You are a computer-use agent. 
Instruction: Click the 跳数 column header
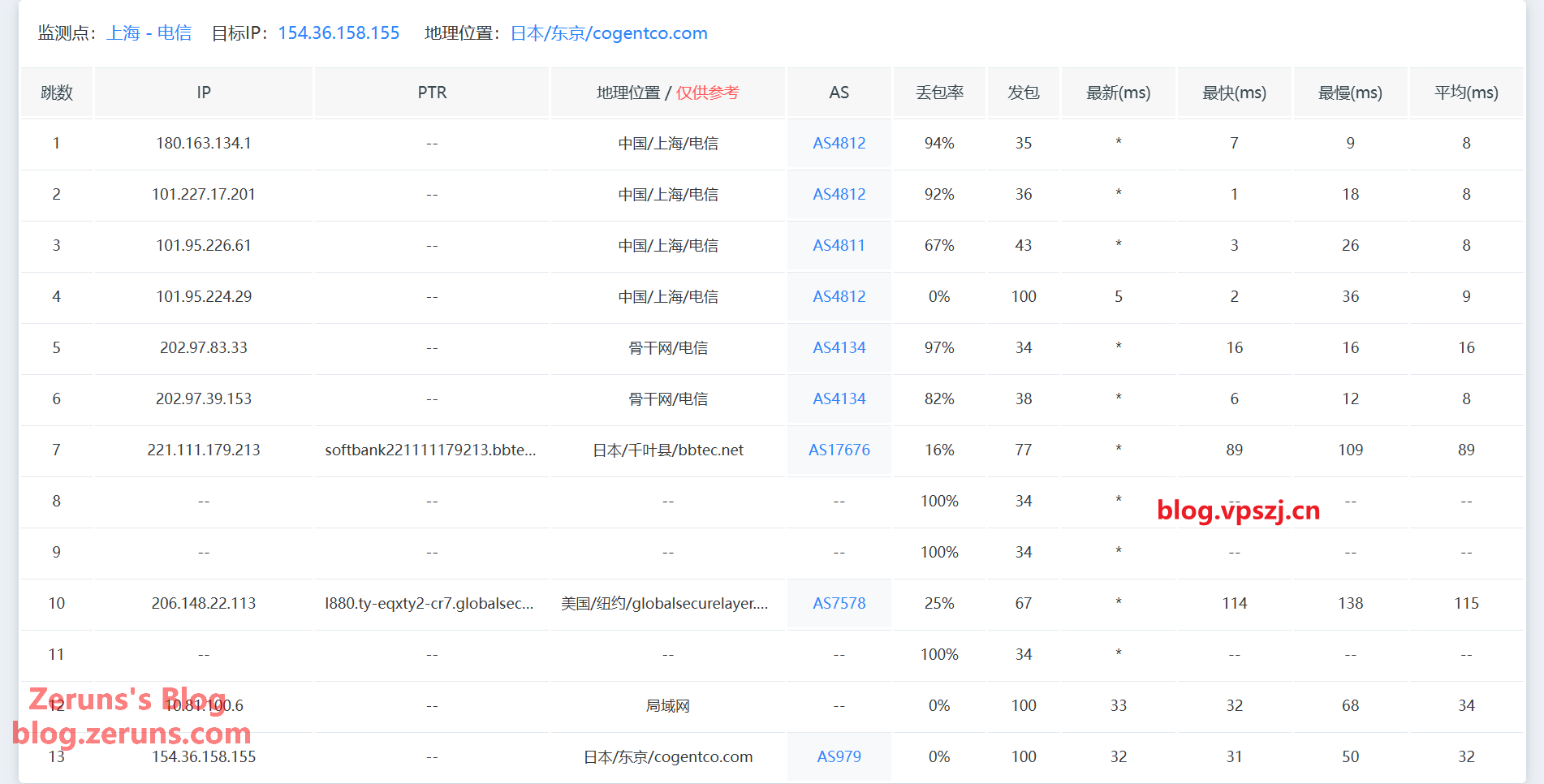click(57, 93)
